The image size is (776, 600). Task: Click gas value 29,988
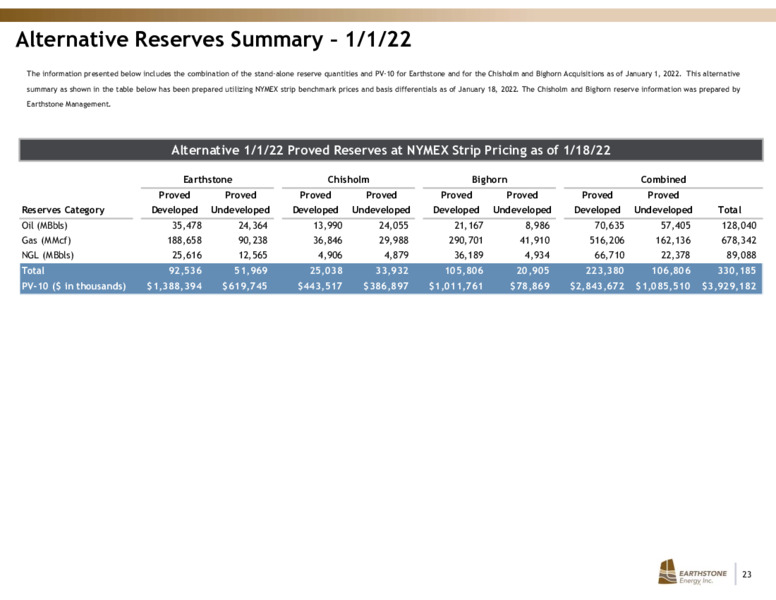point(393,241)
